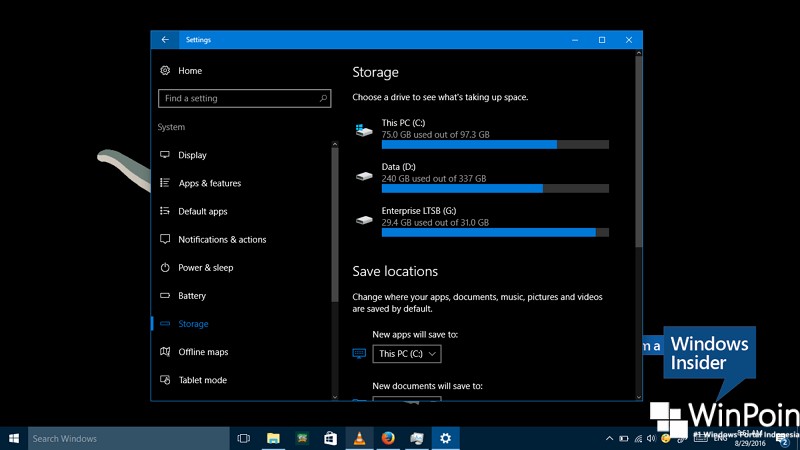Open the Windows Store taskbar icon
800x450 pixels.
click(331, 438)
